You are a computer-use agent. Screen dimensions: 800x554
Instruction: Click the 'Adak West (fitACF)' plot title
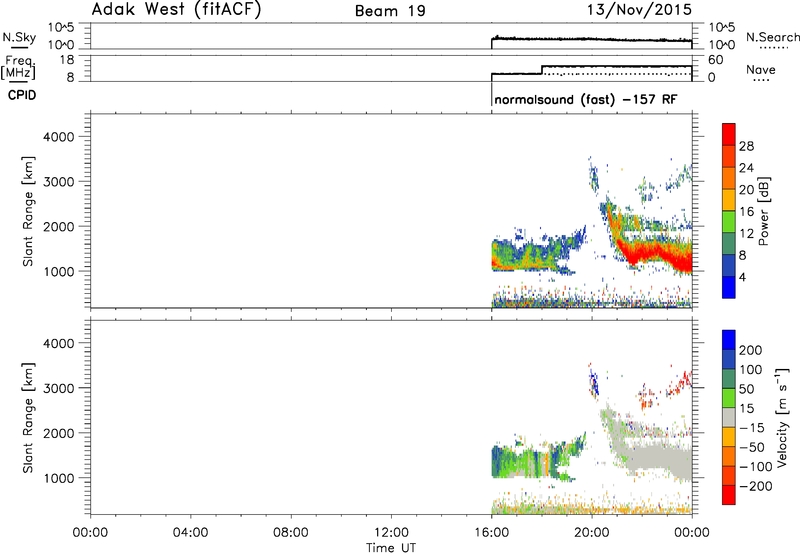coord(176,9)
